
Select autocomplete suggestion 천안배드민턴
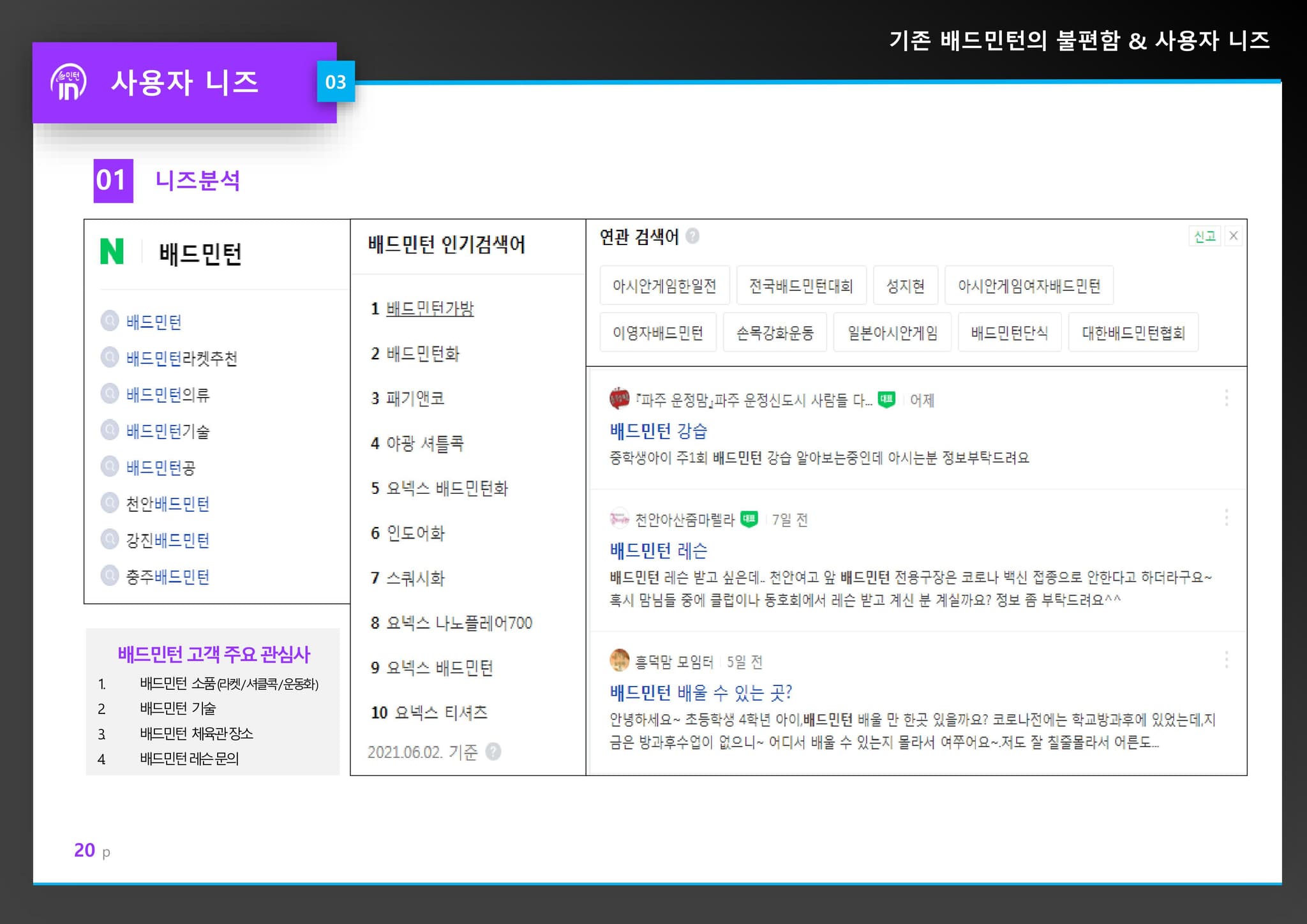coord(168,503)
